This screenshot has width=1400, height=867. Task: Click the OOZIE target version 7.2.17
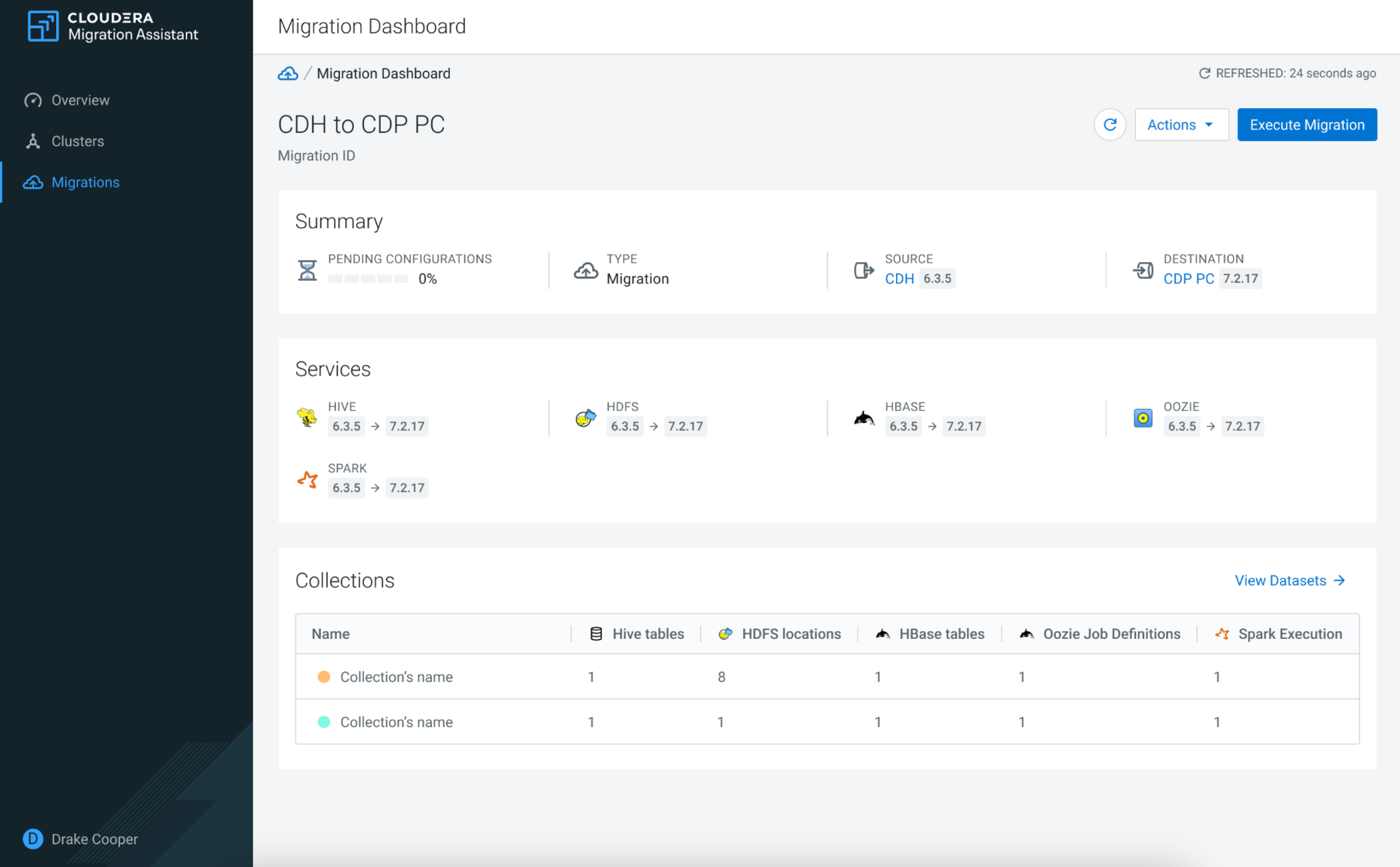click(x=1242, y=426)
